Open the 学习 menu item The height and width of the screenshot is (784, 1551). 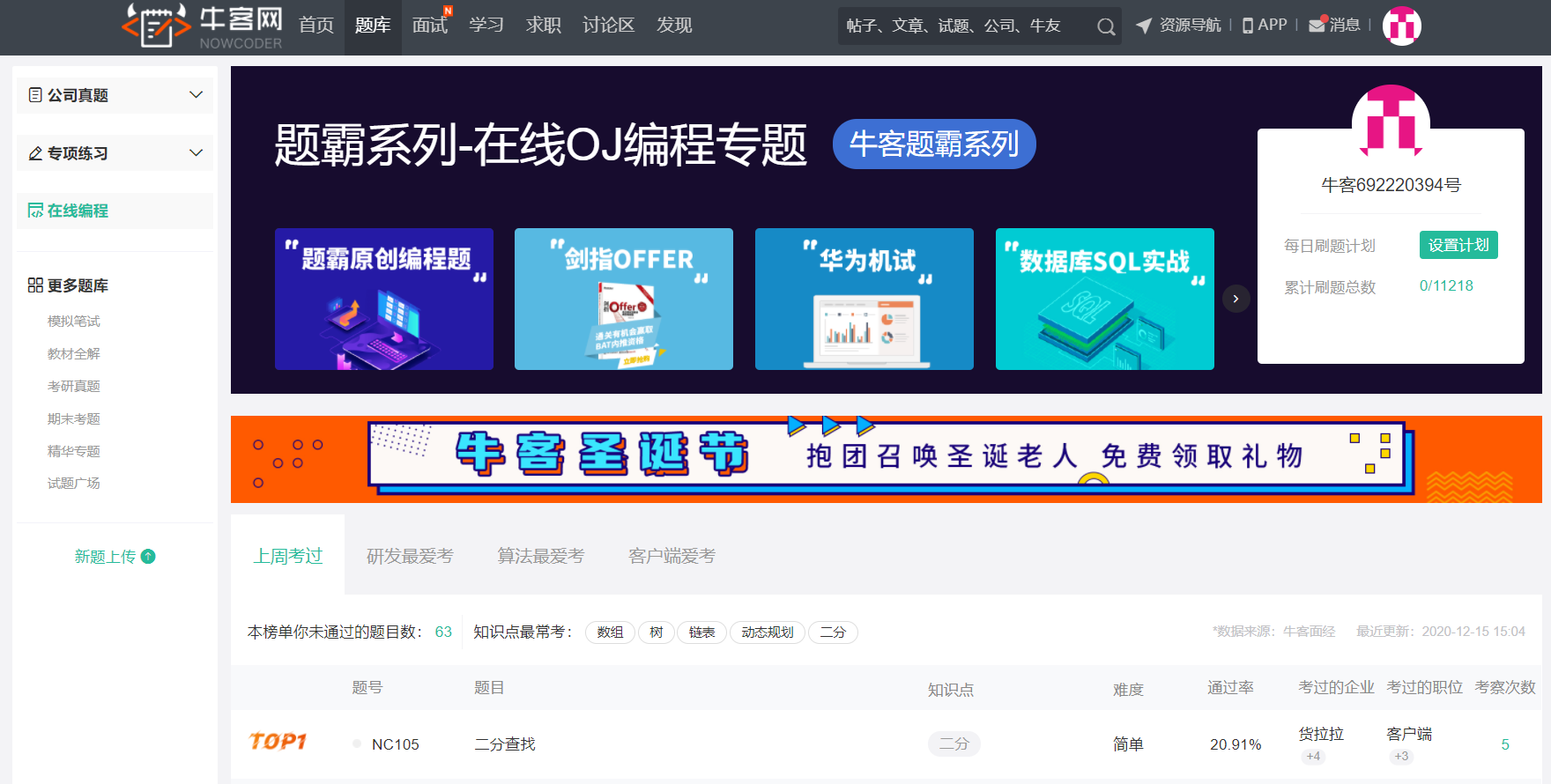pyautogui.click(x=486, y=26)
